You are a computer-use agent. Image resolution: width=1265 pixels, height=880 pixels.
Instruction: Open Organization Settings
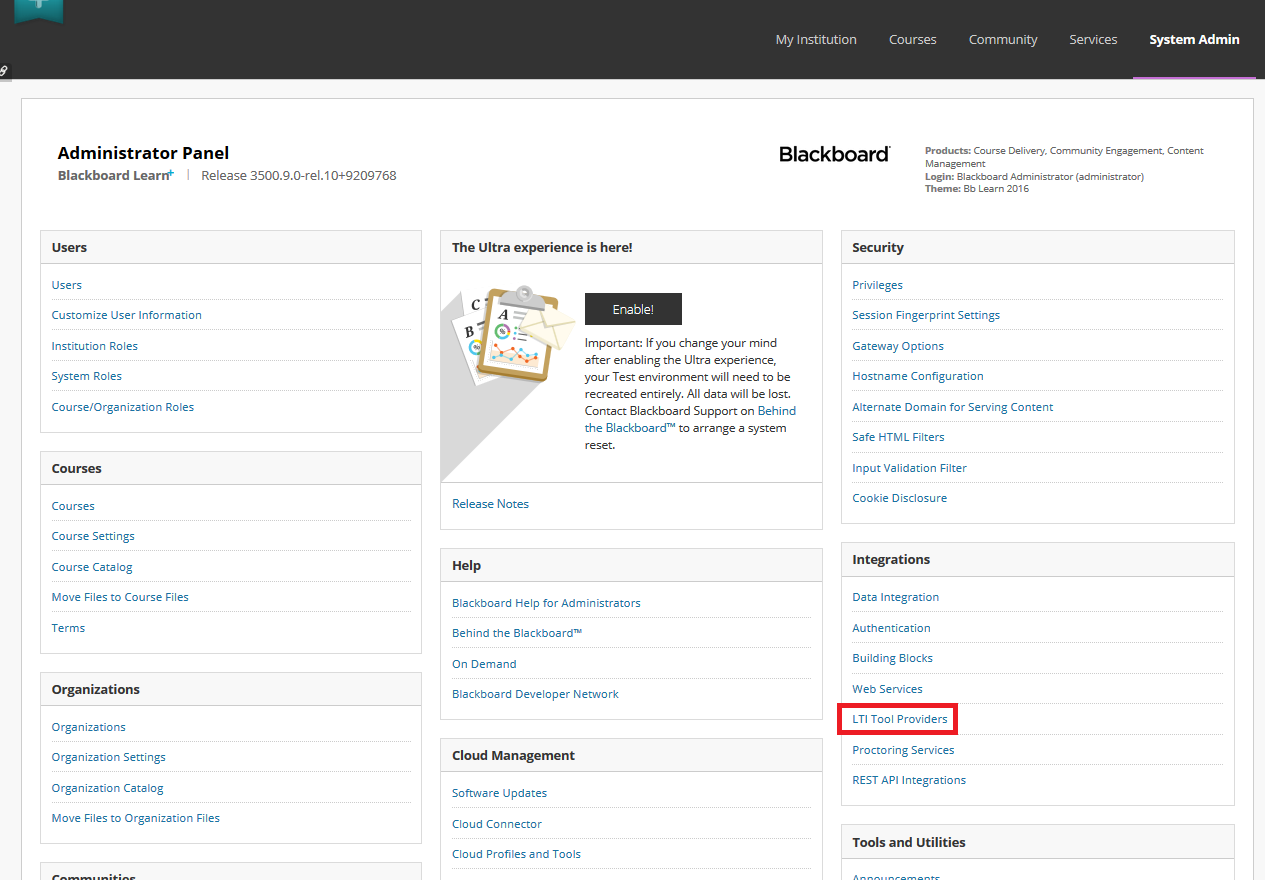(109, 757)
